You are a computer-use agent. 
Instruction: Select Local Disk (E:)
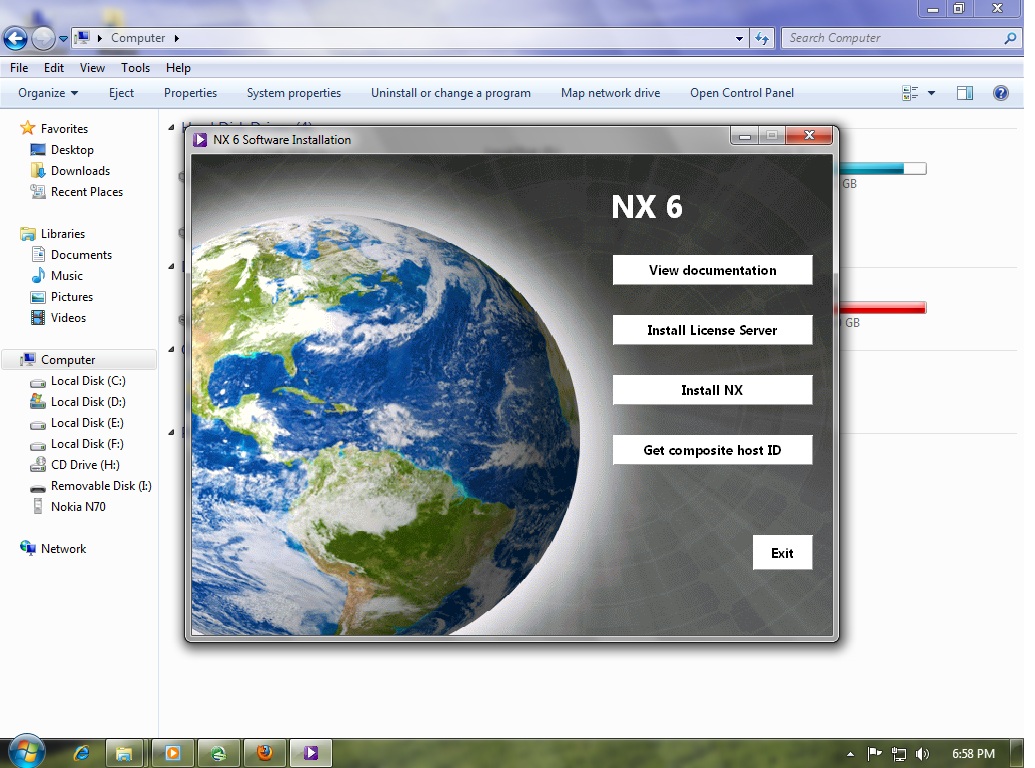click(x=87, y=423)
